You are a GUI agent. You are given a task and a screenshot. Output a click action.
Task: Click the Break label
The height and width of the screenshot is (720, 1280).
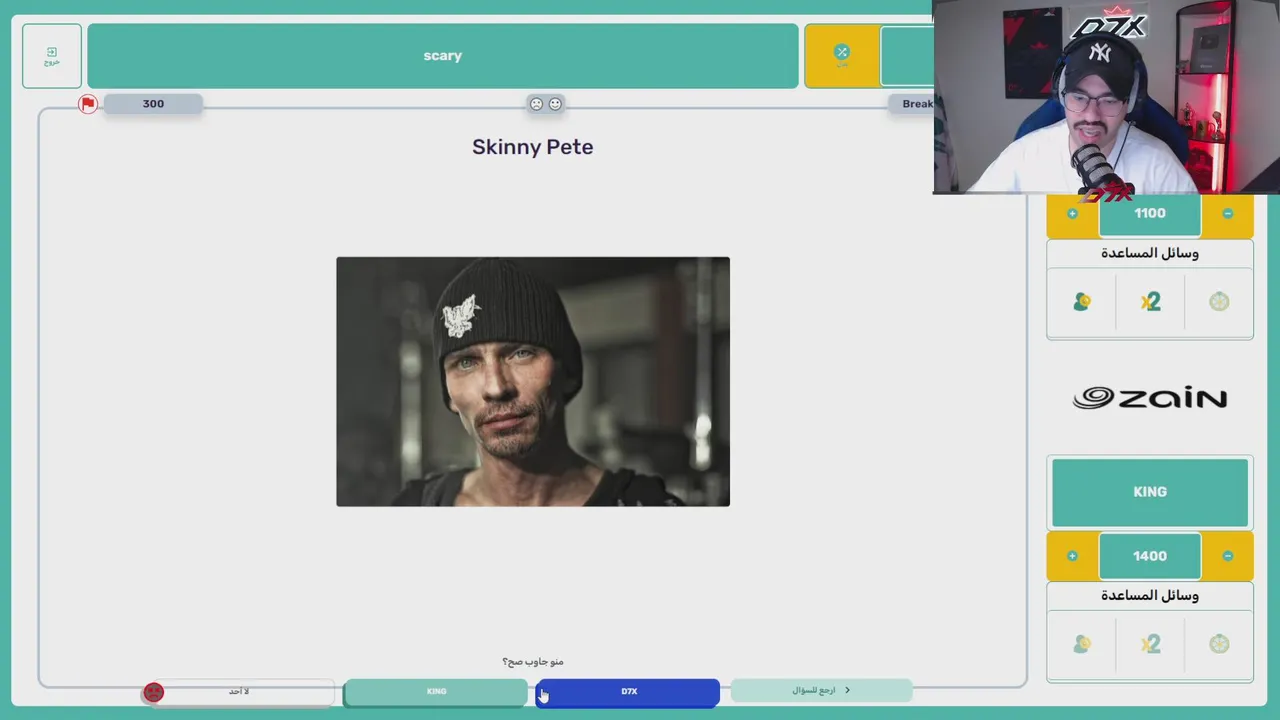click(917, 104)
